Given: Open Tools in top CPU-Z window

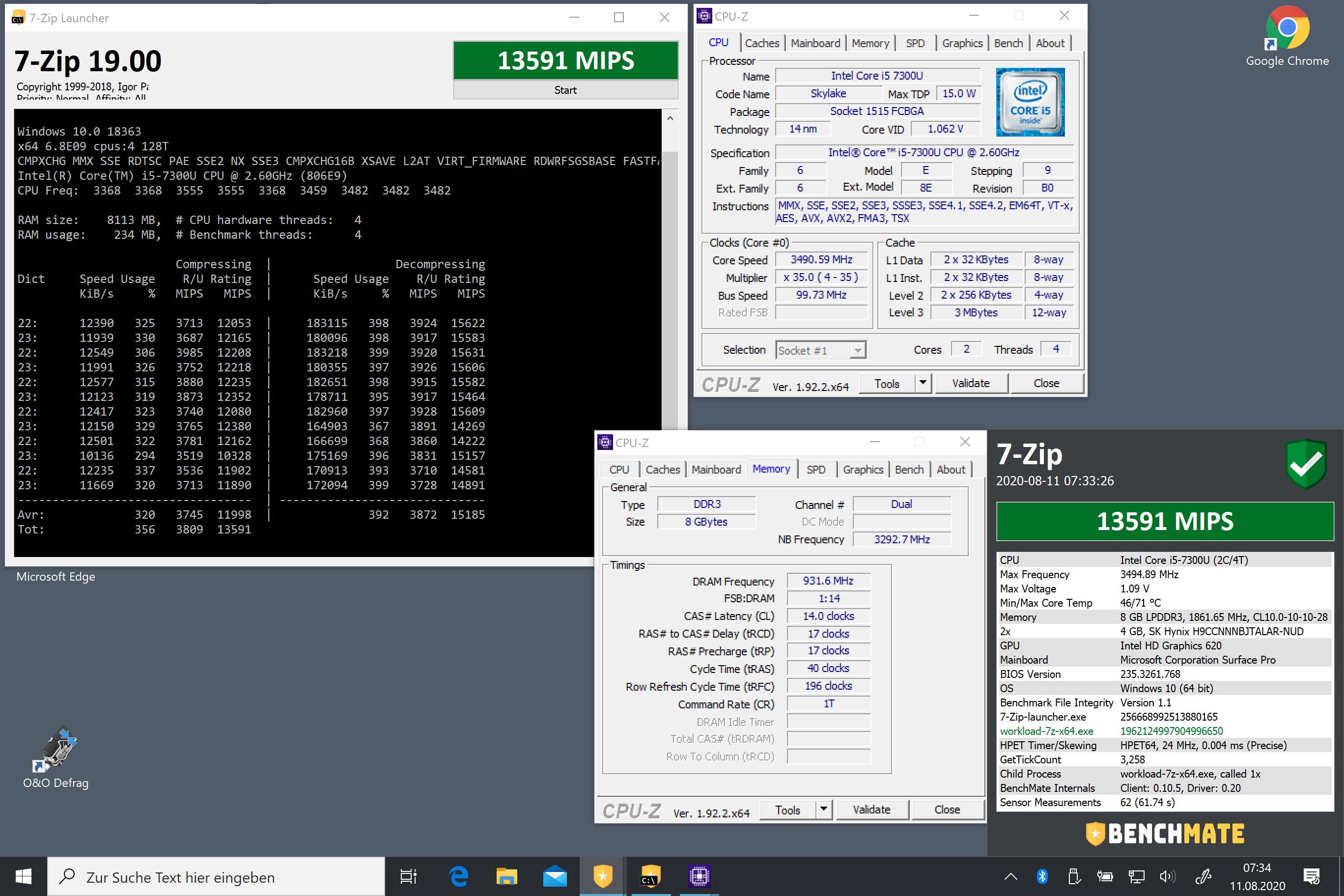Looking at the screenshot, I should point(886,384).
